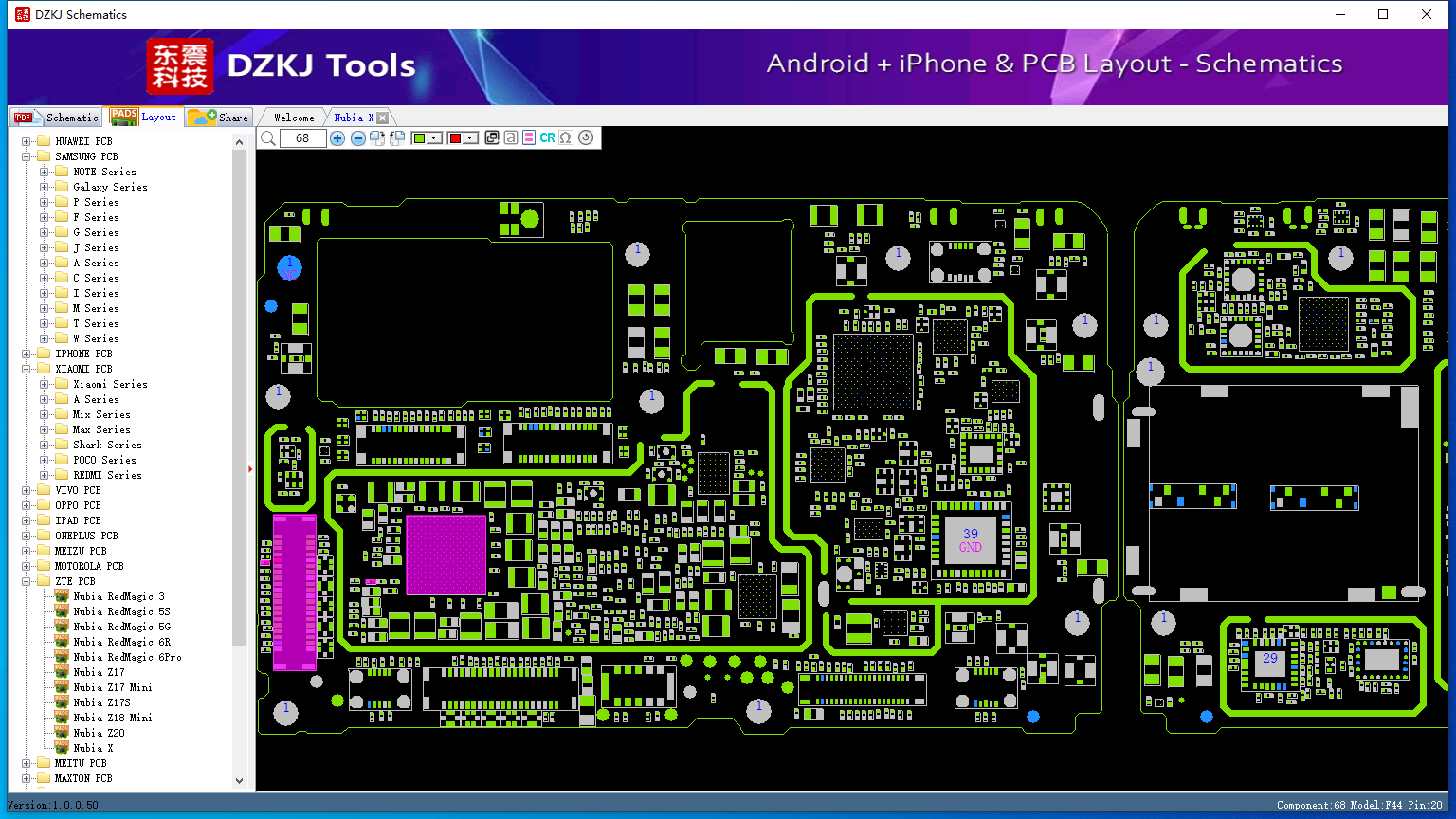Pick the red color swatch
1456x819 pixels.
pyautogui.click(x=455, y=138)
